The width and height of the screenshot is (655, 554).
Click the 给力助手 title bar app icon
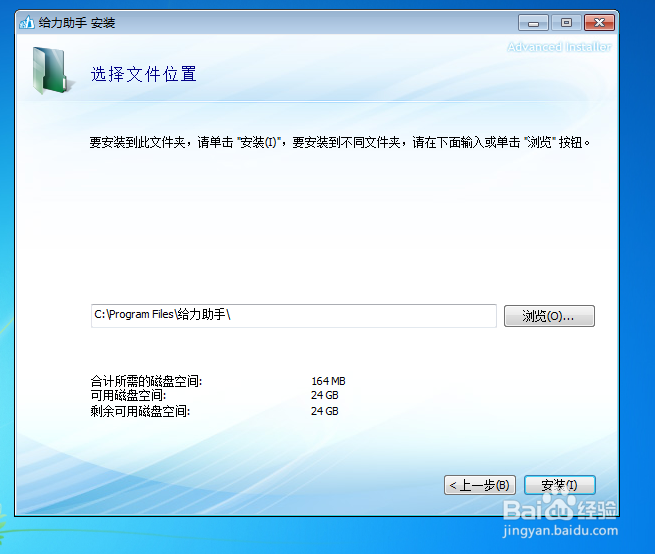coord(27,22)
